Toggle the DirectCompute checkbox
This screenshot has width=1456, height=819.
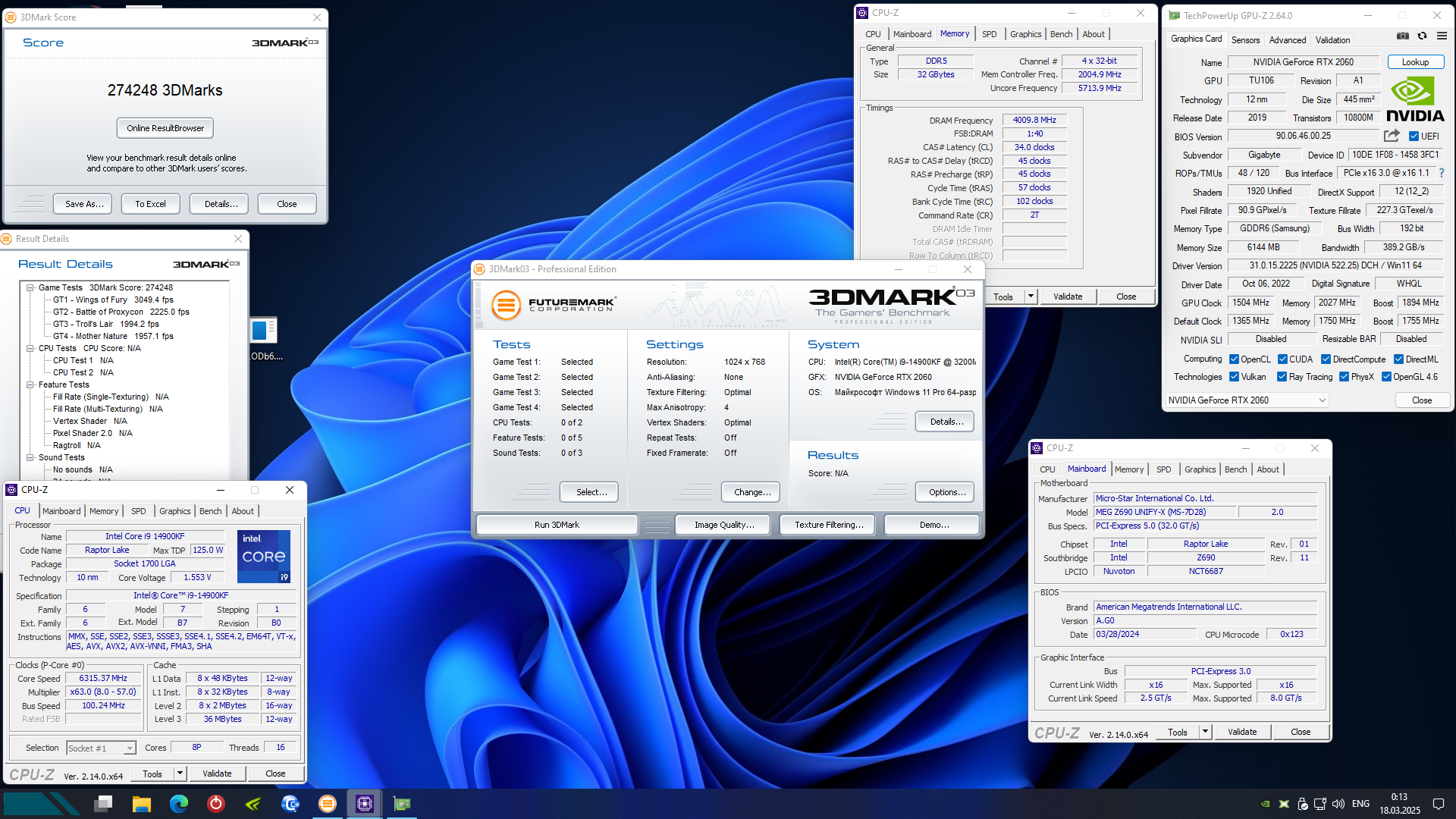[x=1326, y=359]
